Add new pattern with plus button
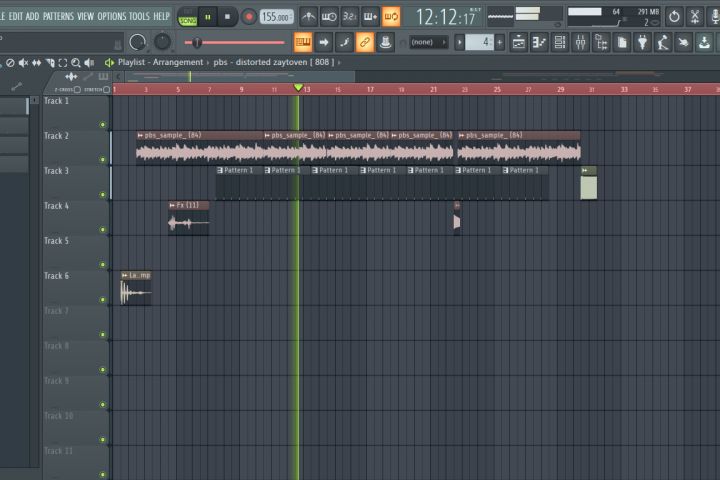 click(x=500, y=43)
